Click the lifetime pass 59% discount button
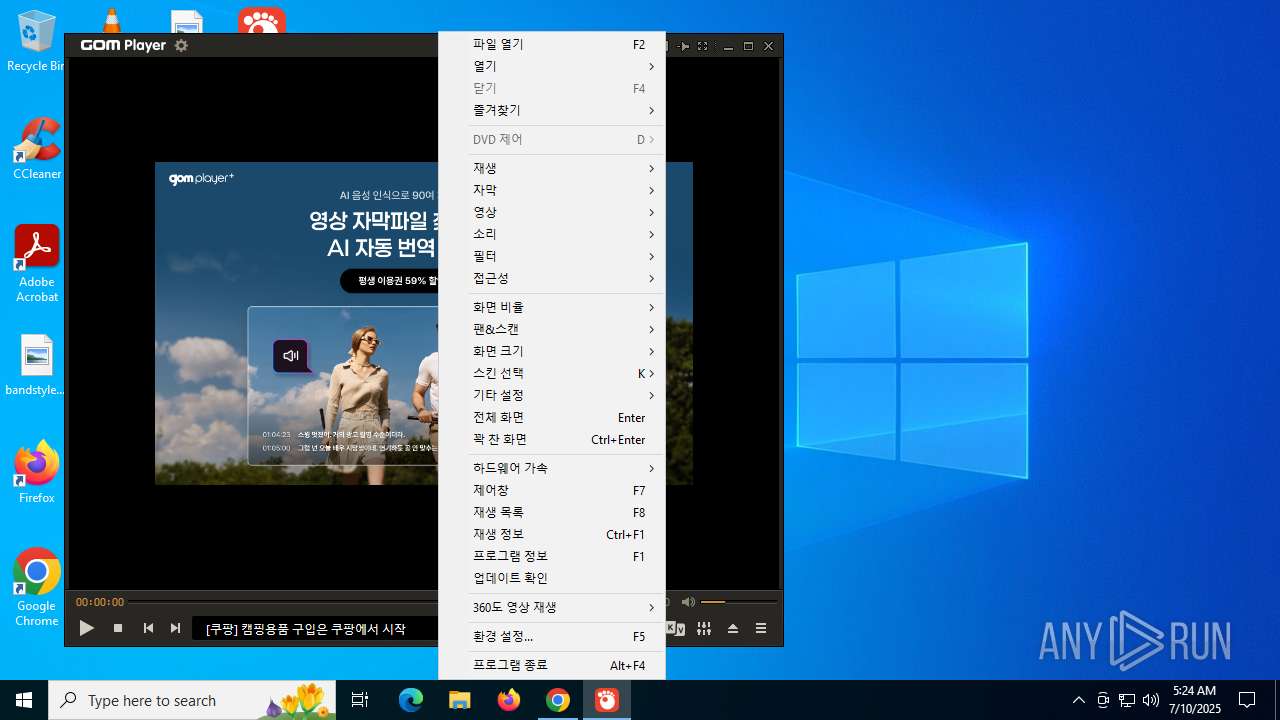The image size is (1280, 720). pyautogui.click(x=390, y=281)
